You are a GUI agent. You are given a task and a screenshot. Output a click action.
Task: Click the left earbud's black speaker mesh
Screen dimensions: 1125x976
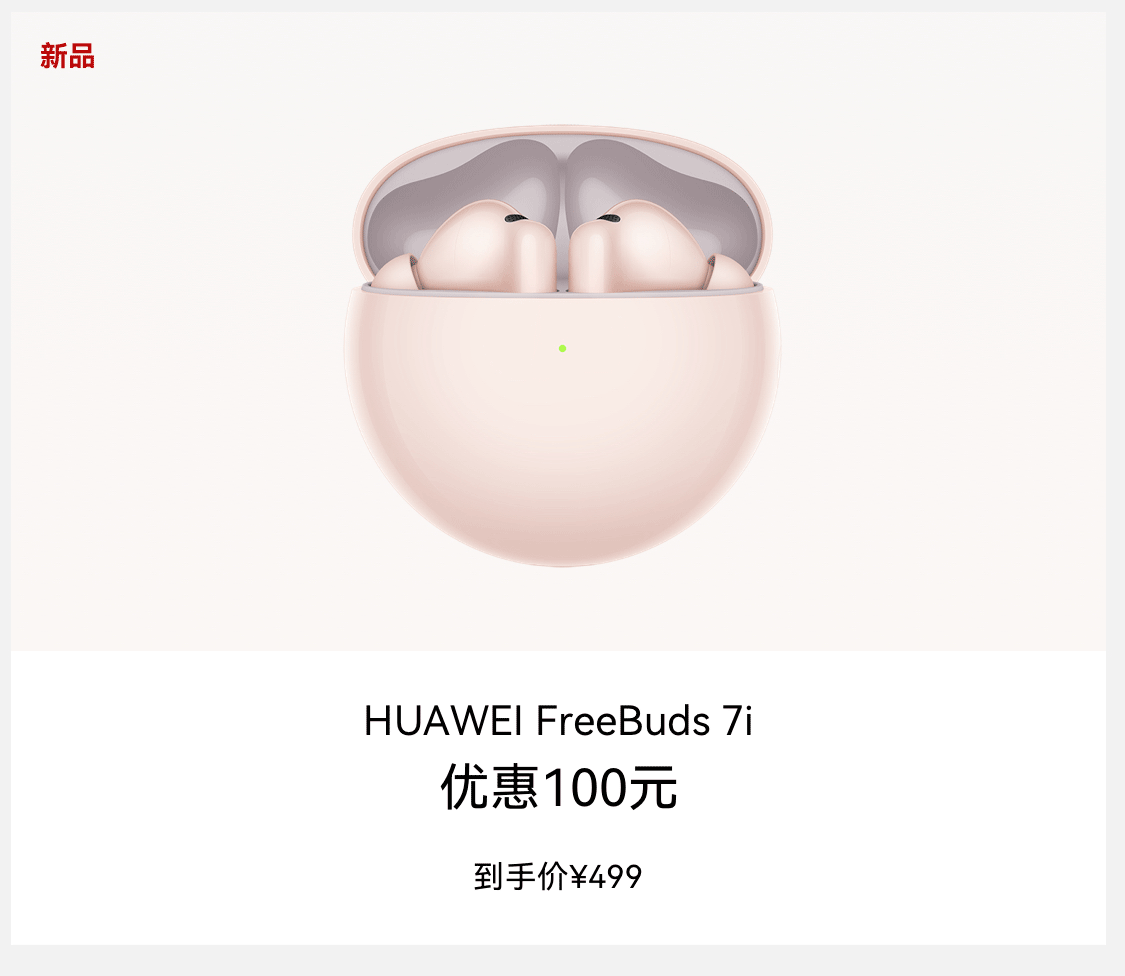point(515,217)
